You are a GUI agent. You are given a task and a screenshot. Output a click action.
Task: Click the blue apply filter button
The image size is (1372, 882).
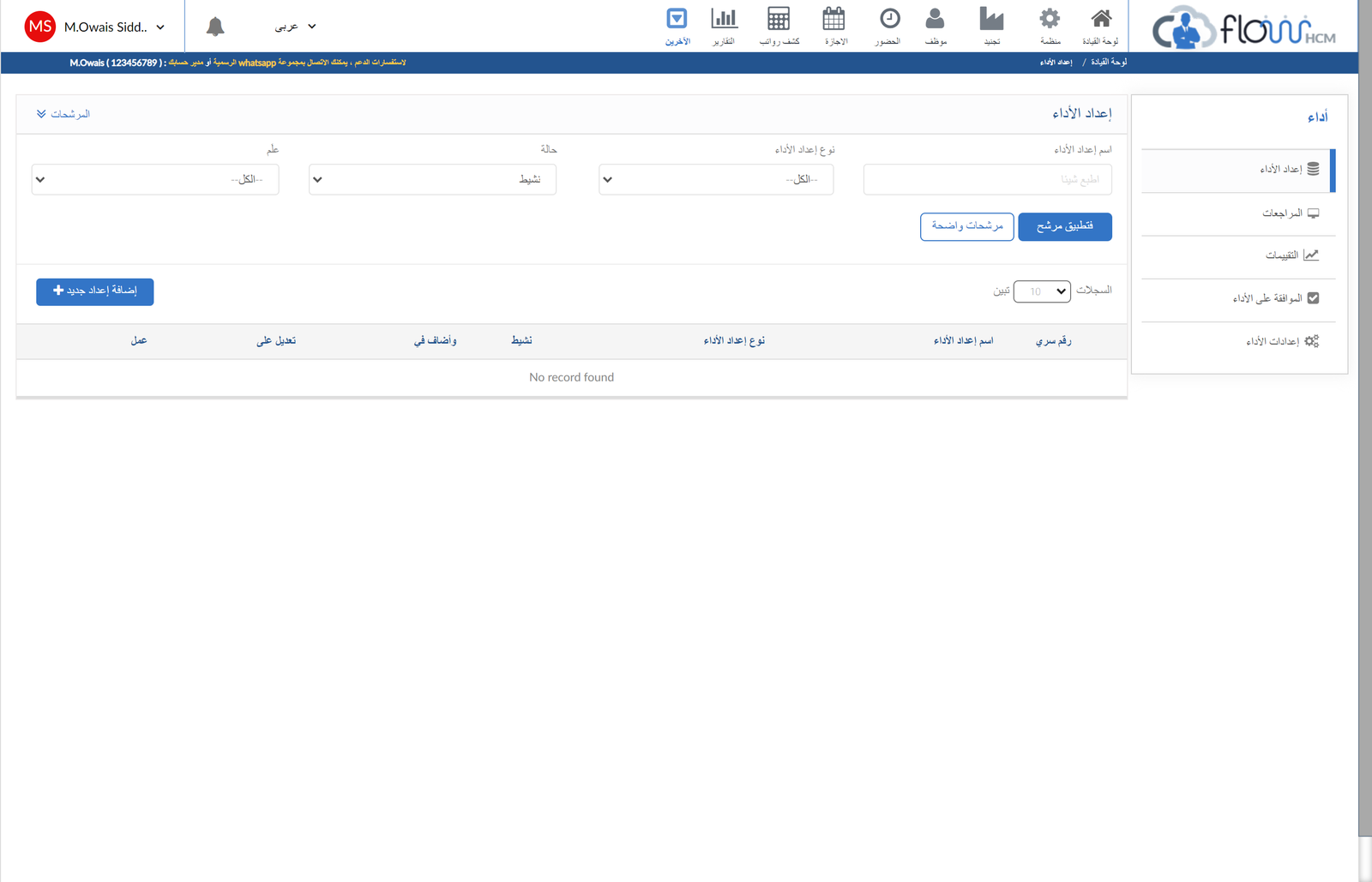coord(1064,227)
